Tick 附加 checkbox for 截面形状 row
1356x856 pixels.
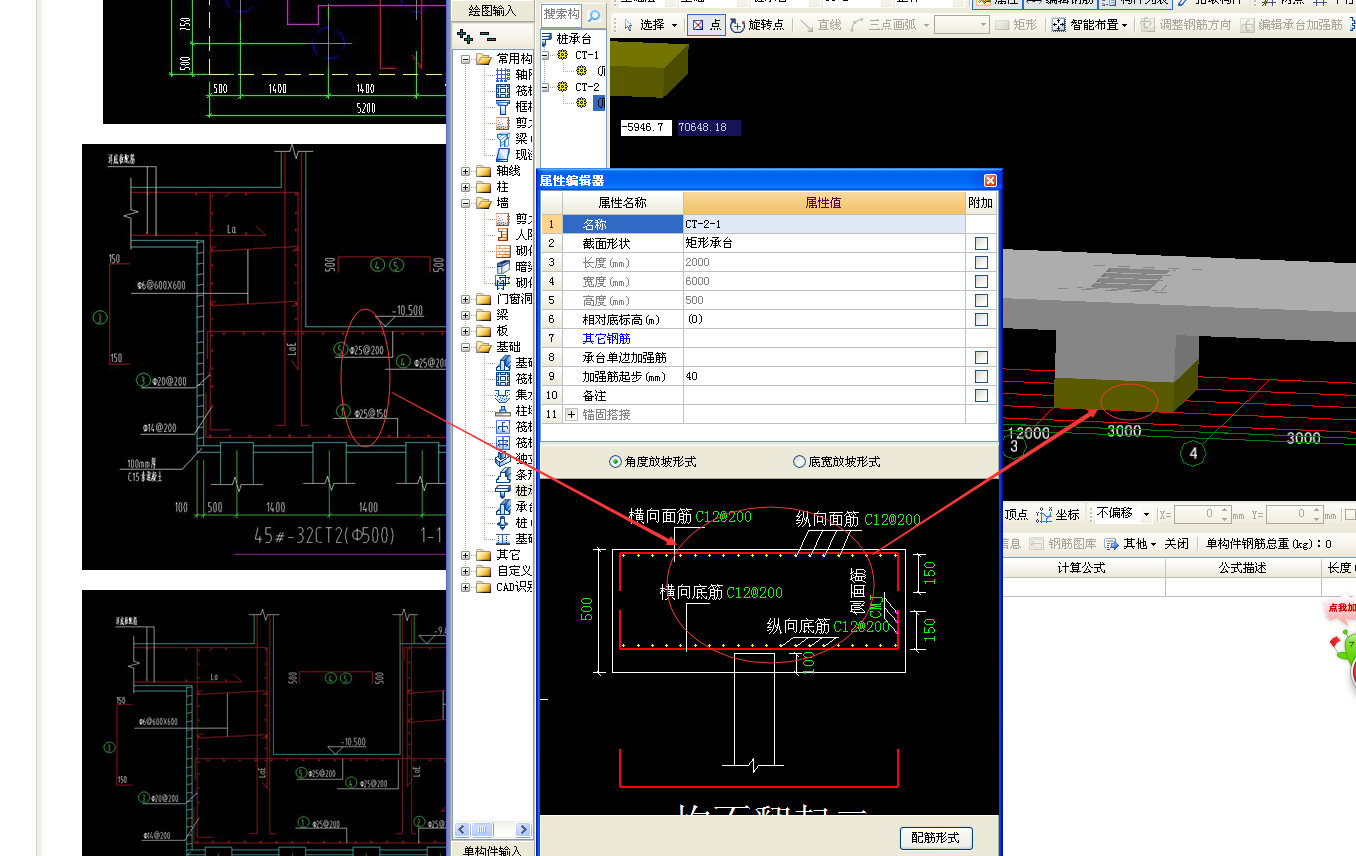point(981,243)
